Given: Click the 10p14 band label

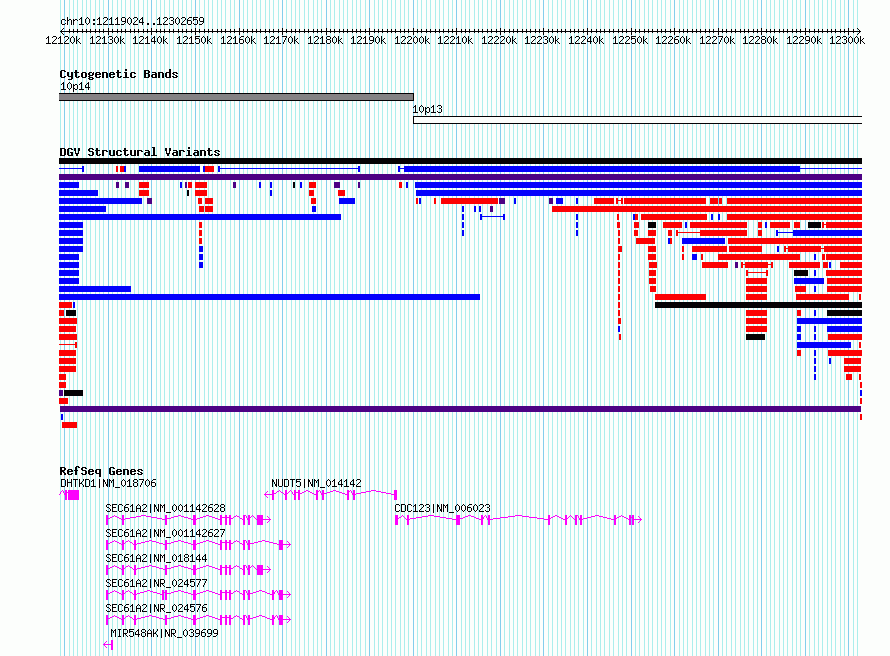Looking at the screenshot, I should (75, 86).
